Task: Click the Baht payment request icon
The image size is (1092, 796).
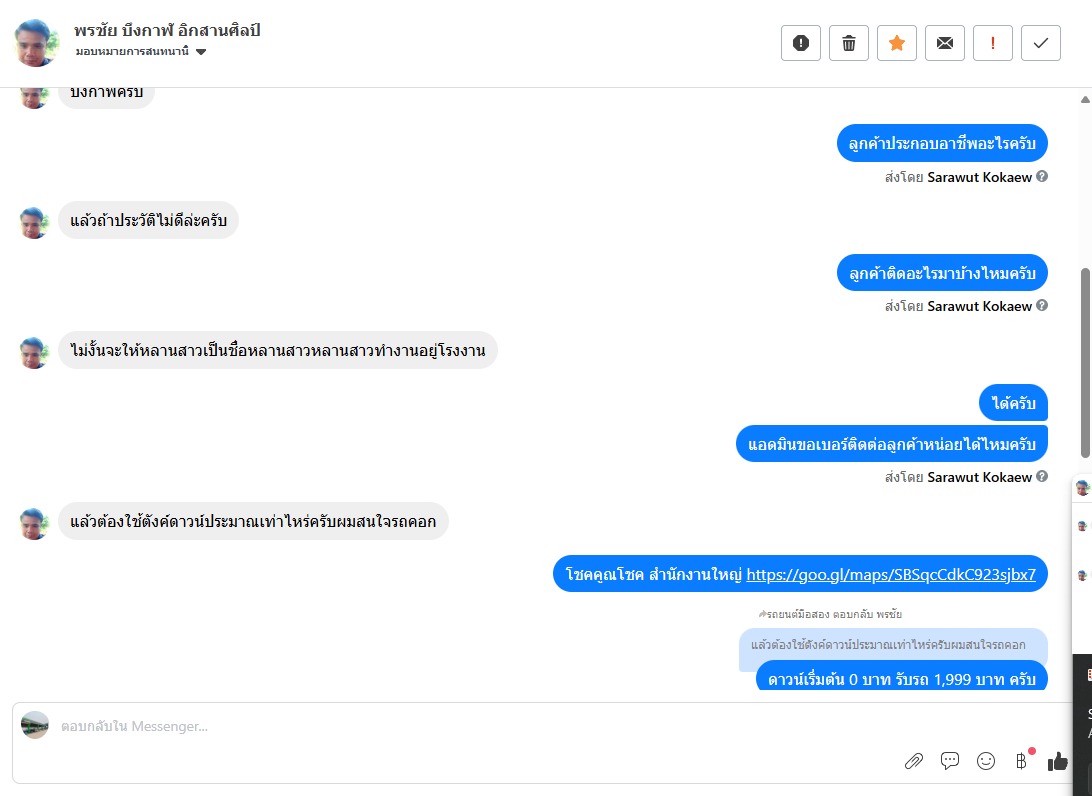Action: [x=1021, y=761]
